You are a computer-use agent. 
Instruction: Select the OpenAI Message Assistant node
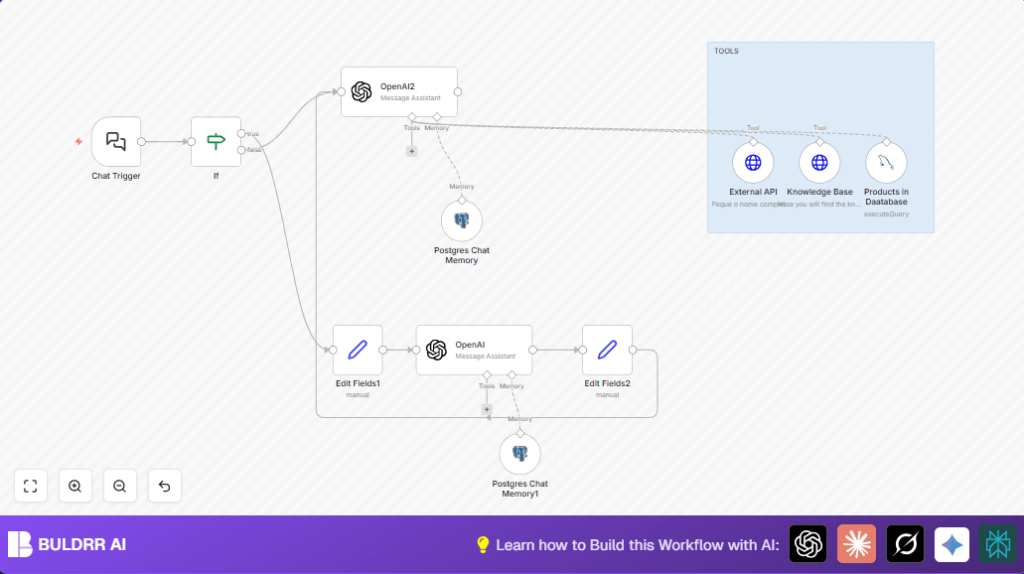pos(474,350)
